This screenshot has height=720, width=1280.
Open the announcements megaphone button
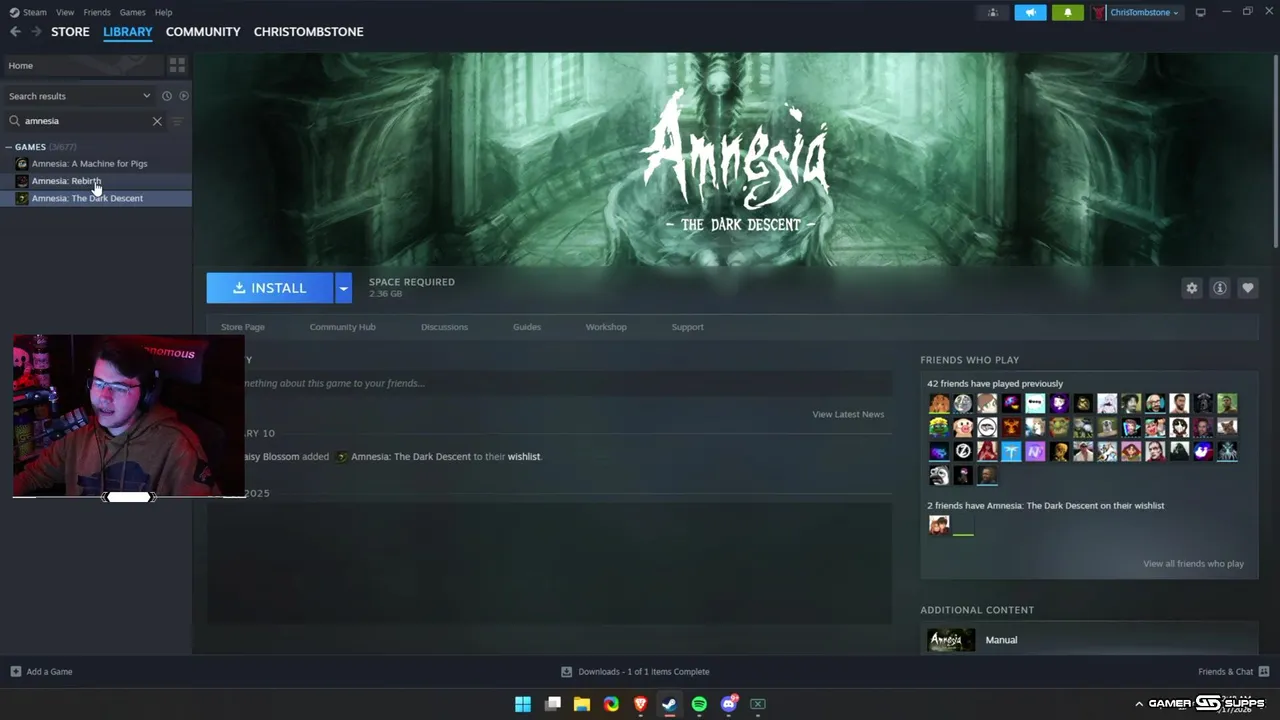[x=1030, y=12]
